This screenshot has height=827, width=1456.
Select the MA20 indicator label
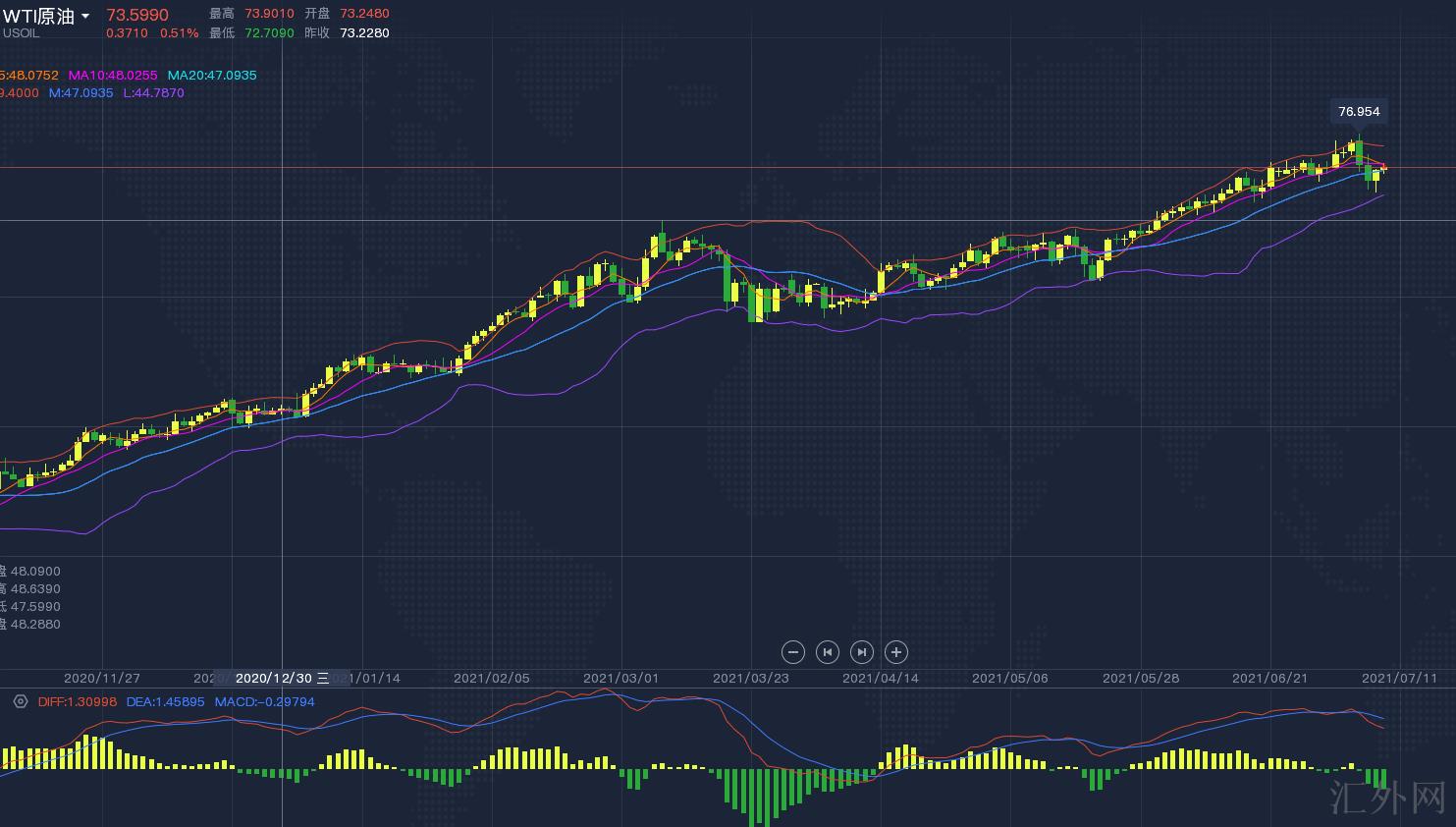pos(211,76)
